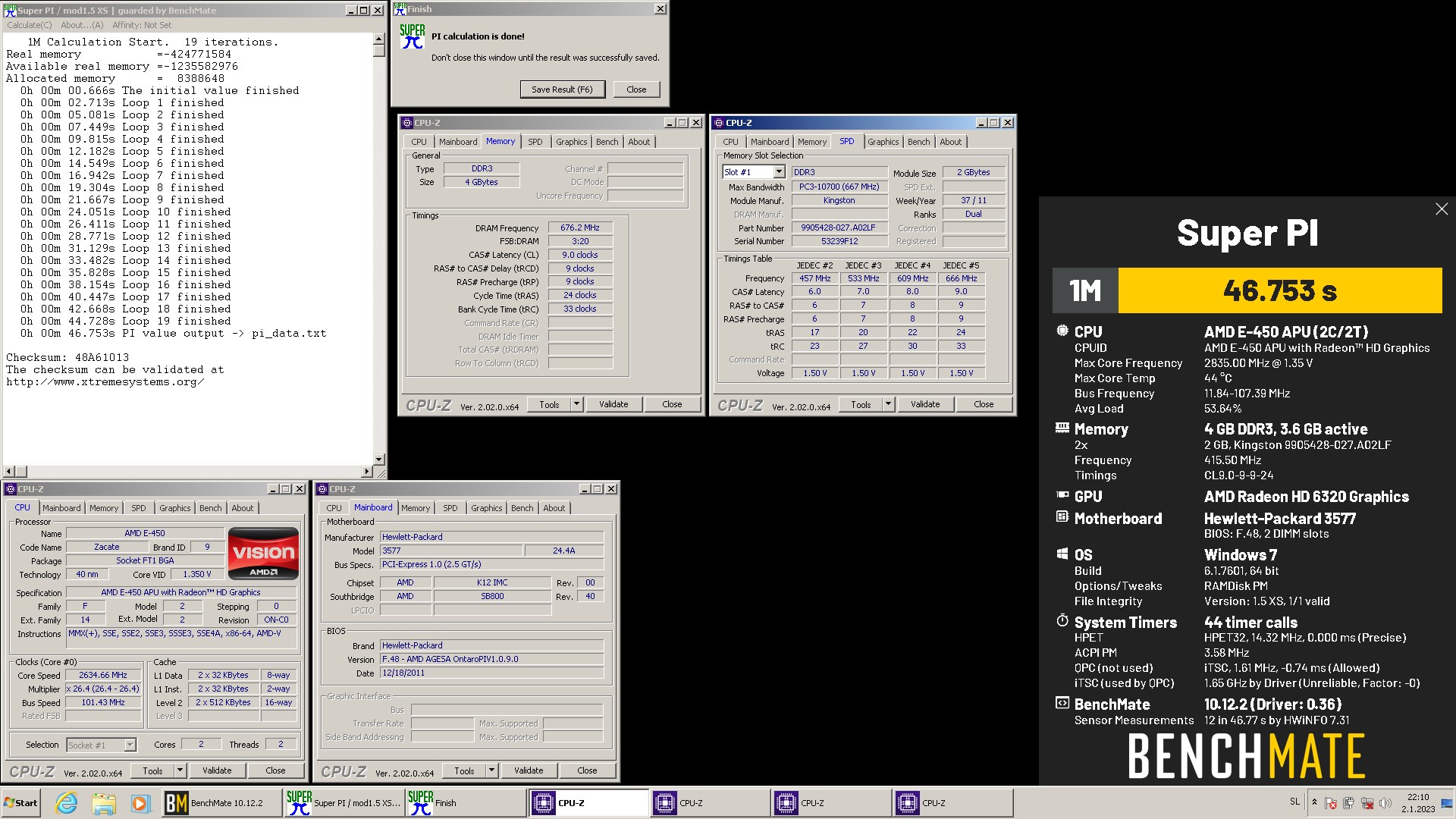Click the Core Speed 2634.66 MHz field
Image resolution: width=1456 pixels, height=819 pixels.
tap(103, 675)
